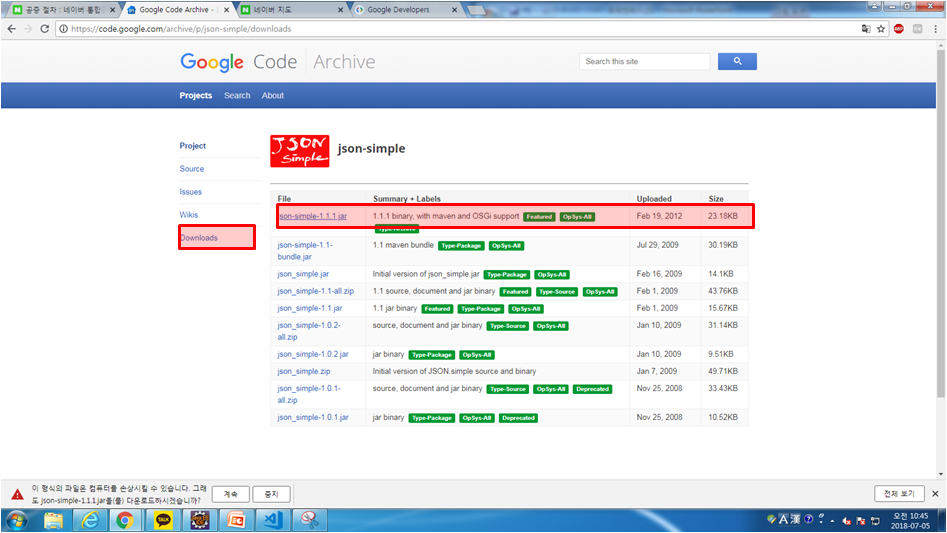Bookmark page with the star icon
947x533 pixels.
tap(881, 28)
